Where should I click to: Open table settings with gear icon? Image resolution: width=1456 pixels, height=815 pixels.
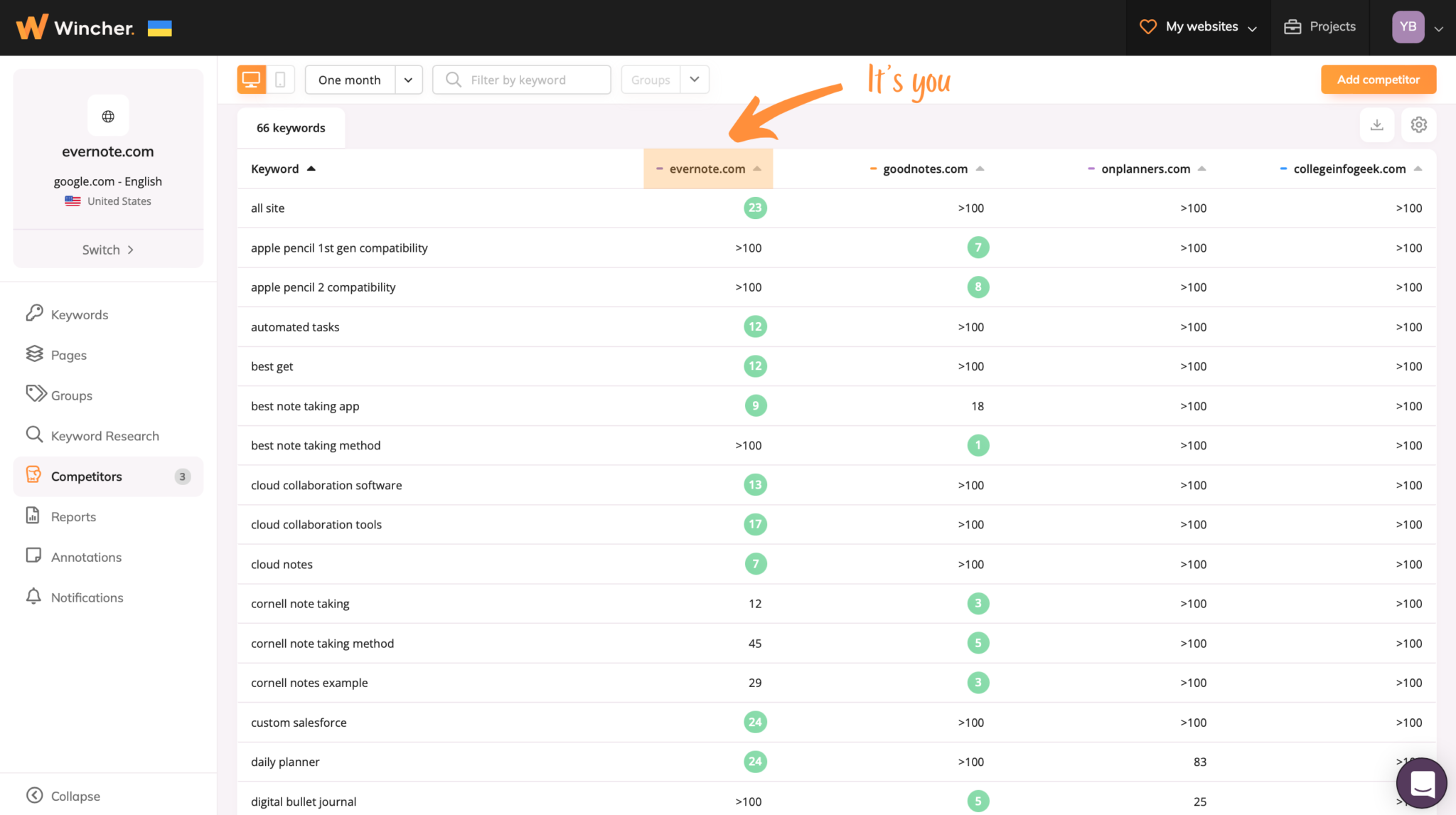(1419, 124)
